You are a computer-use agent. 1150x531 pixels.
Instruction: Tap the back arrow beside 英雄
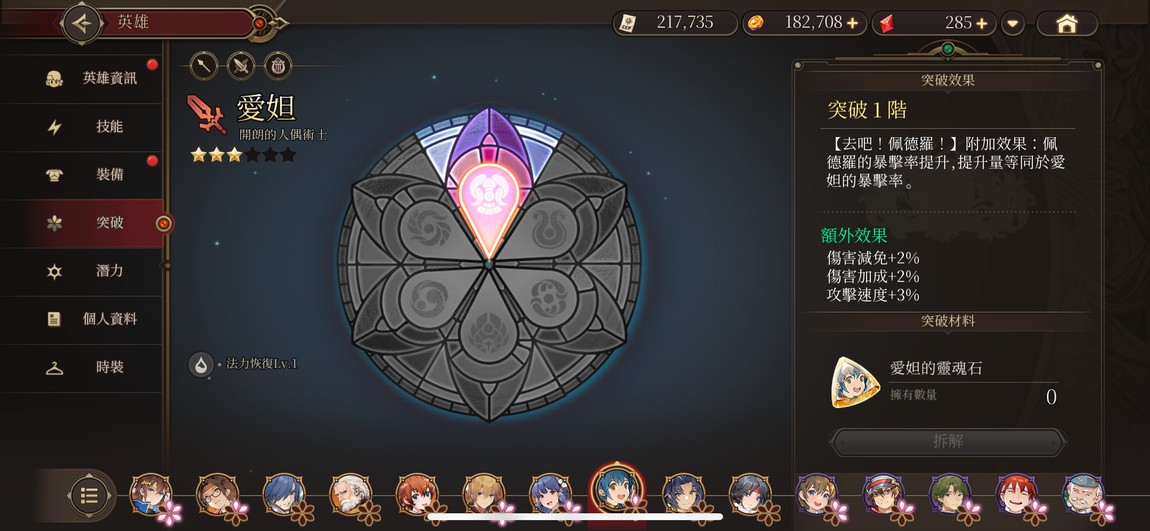click(x=82, y=23)
